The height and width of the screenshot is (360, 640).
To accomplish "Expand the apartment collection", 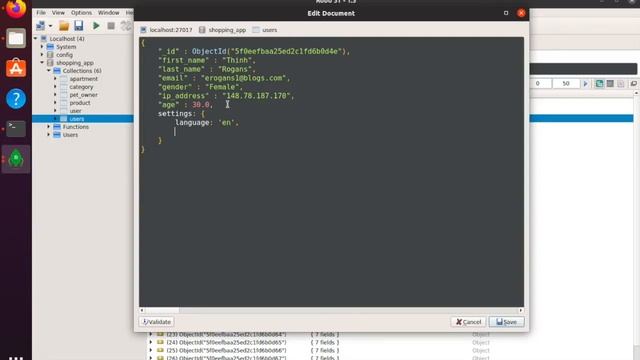I will (x=55, y=78).
